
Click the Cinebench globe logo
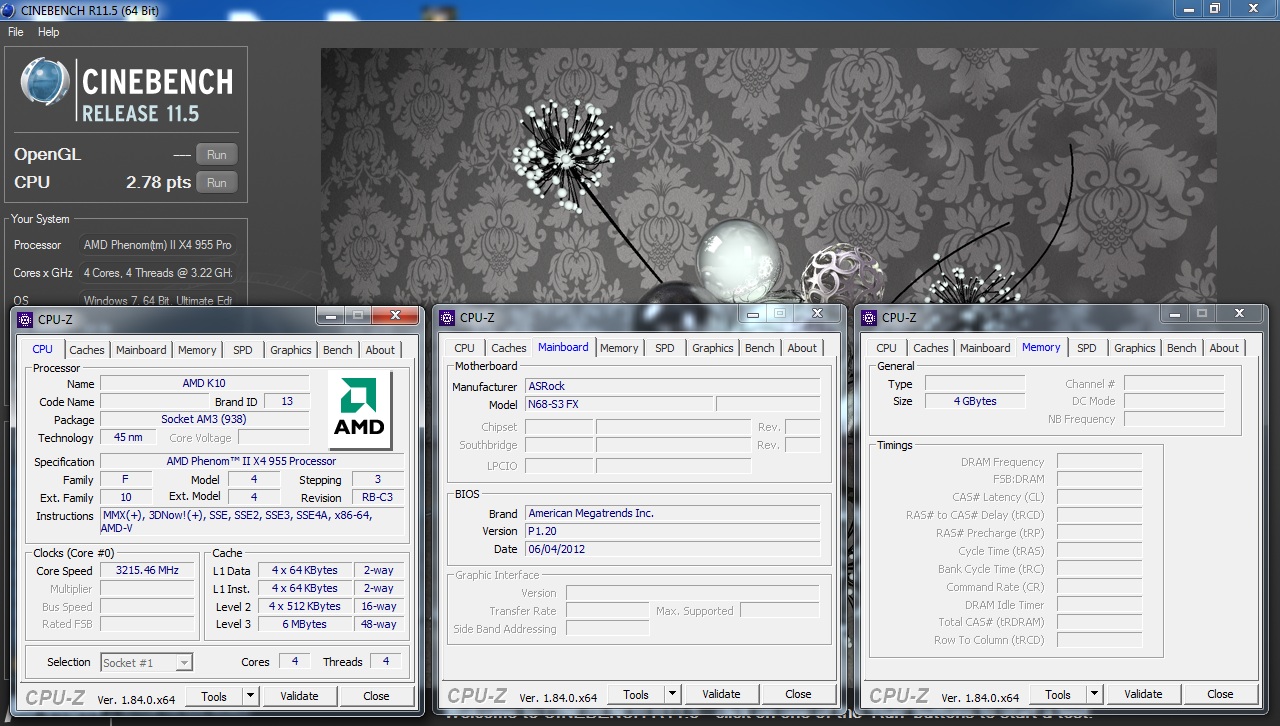pos(45,82)
